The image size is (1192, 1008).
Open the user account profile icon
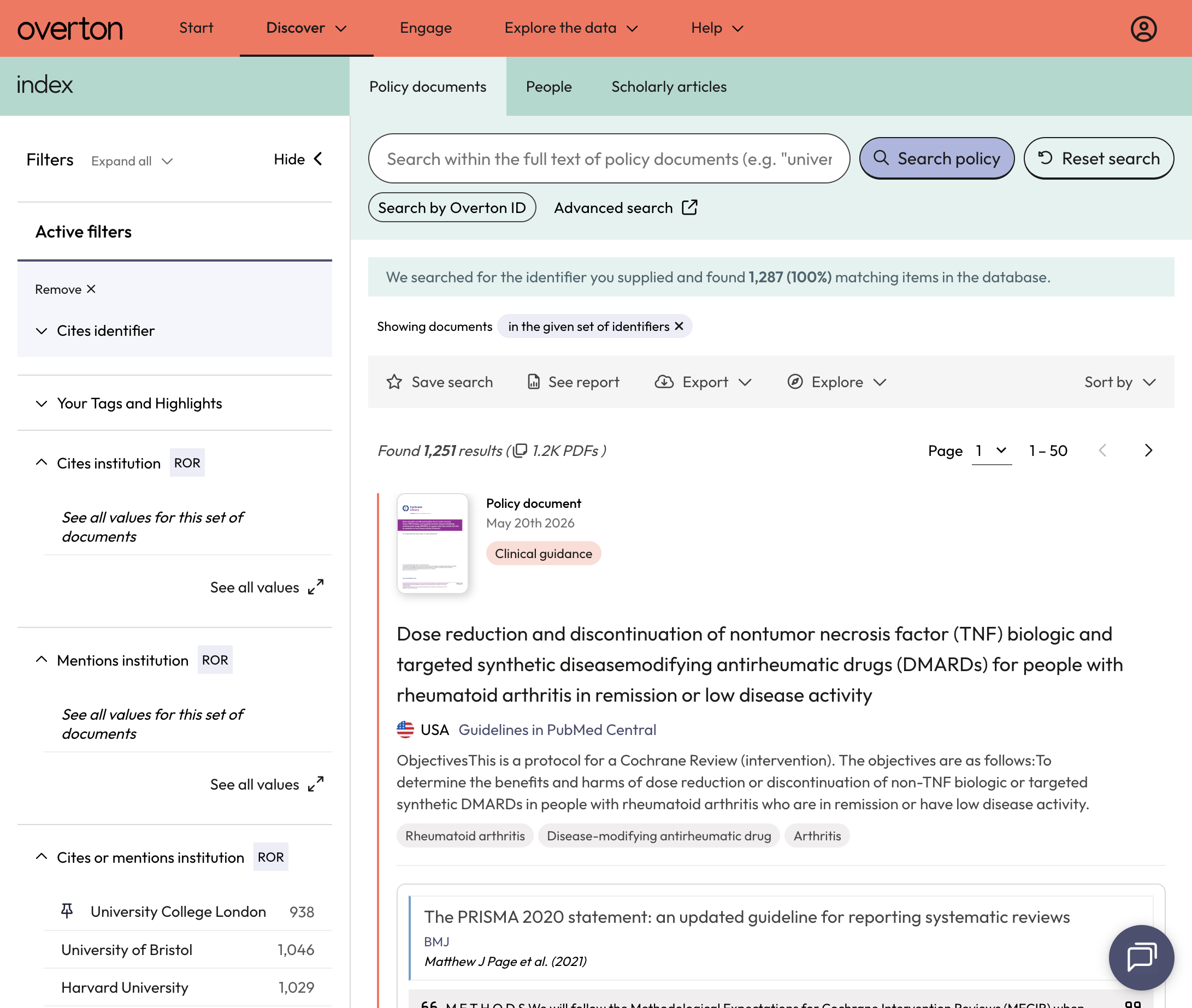[1143, 28]
